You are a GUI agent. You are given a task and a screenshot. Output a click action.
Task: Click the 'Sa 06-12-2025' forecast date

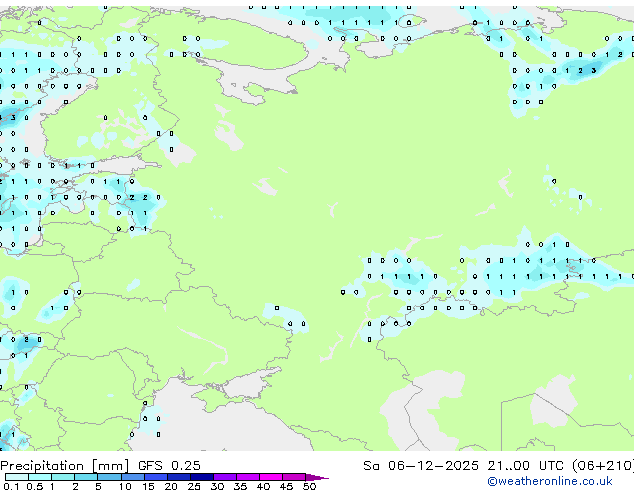click(x=421, y=466)
